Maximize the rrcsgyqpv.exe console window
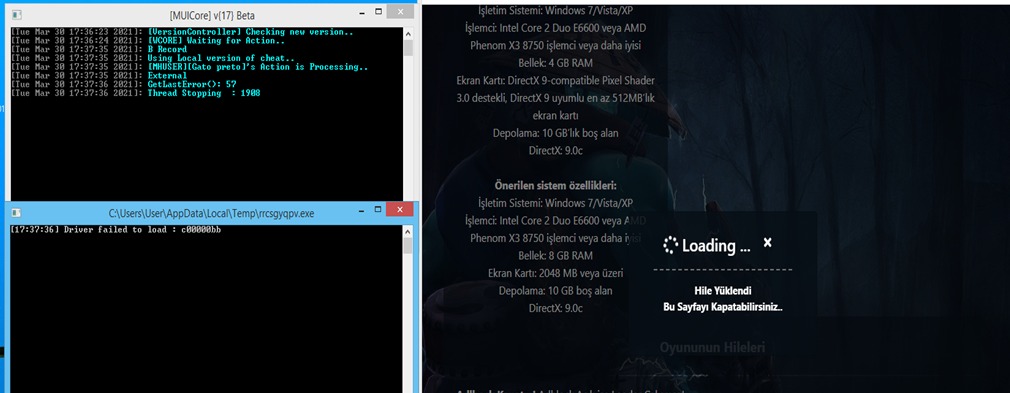 click(x=379, y=210)
